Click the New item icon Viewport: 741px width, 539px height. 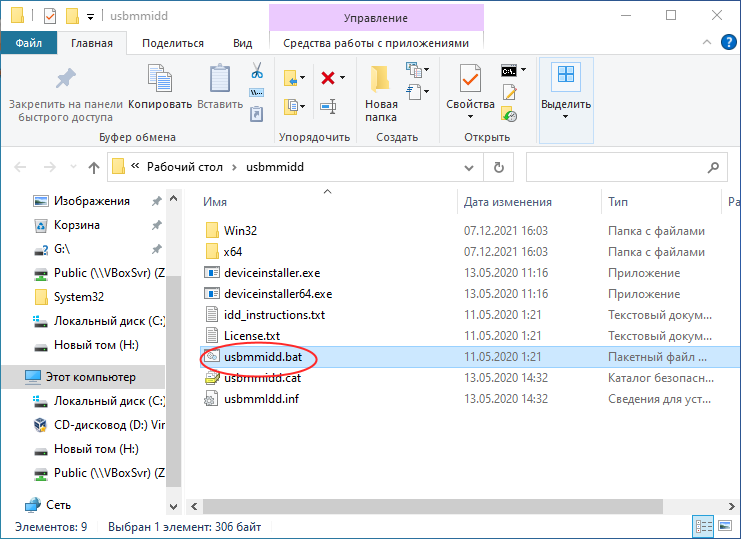coord(414,70)
